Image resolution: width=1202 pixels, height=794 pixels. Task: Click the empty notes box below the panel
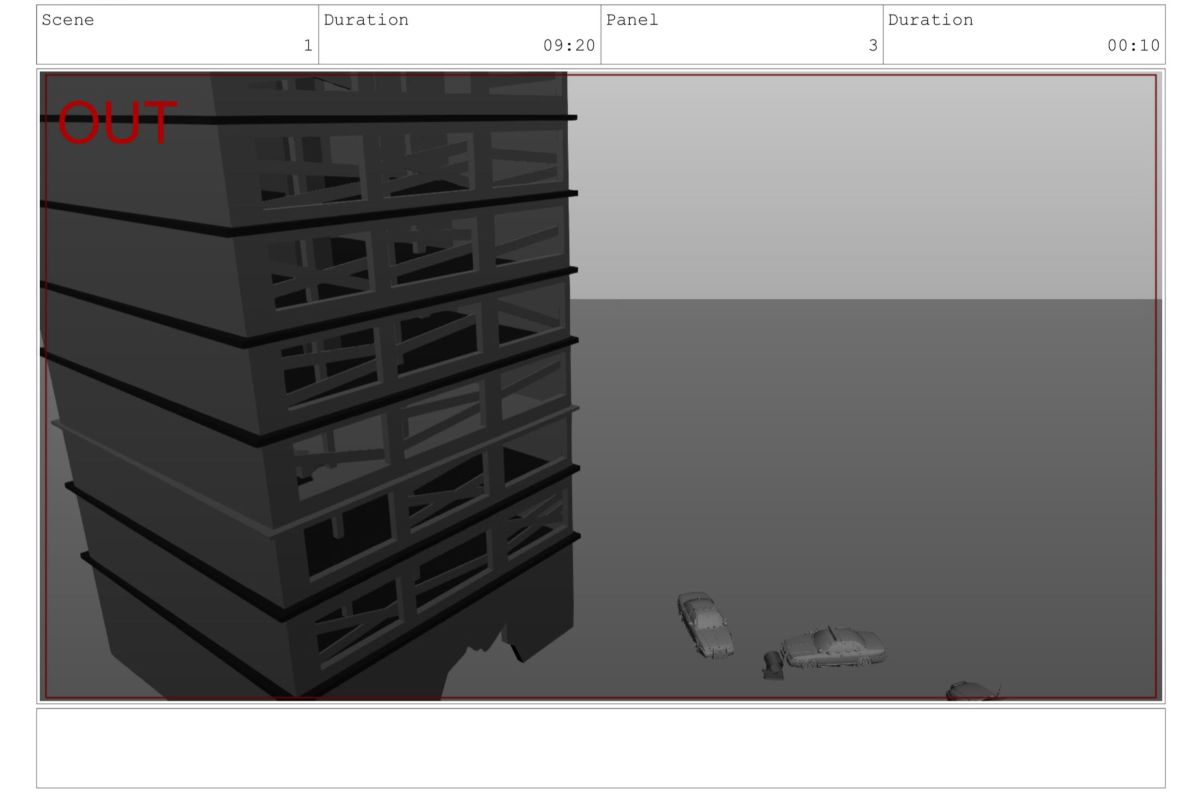point(601,748)
